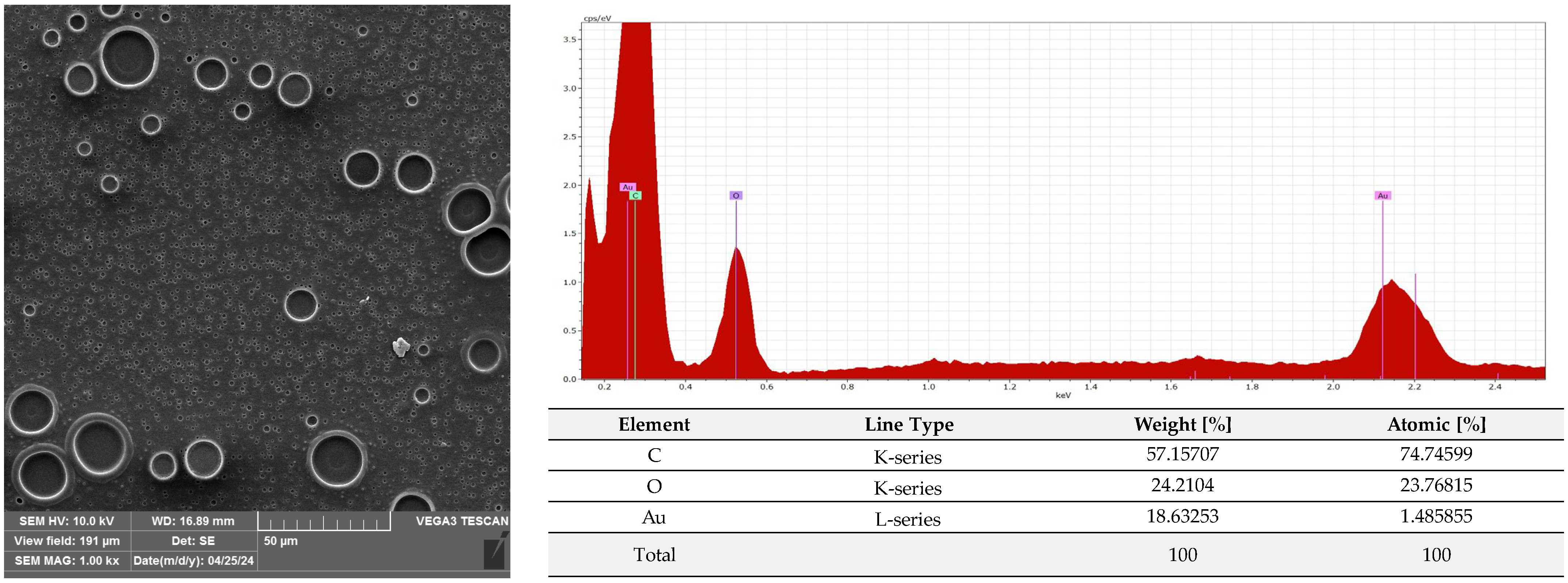Click the oxygen peak in the EDS spectrum
1568x583 pixels.
(737, 305)
